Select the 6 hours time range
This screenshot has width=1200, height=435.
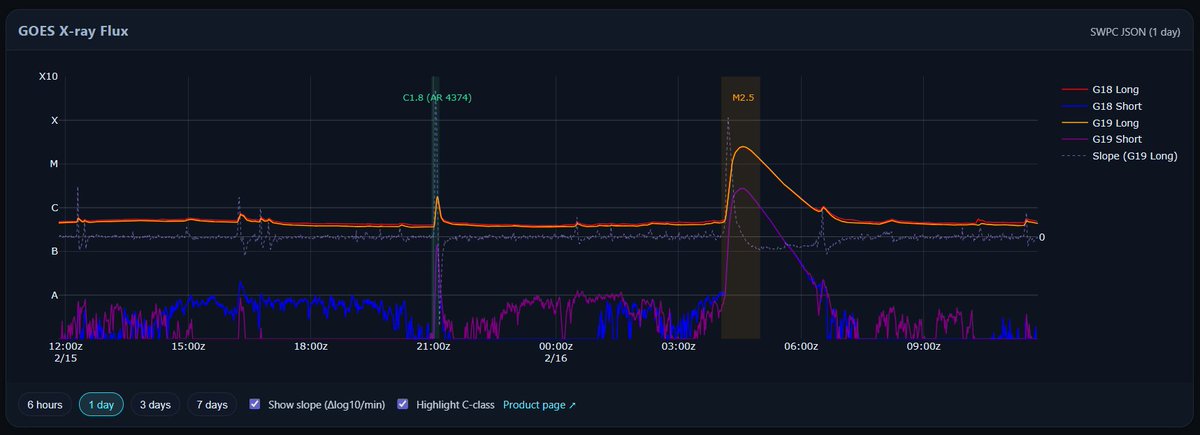[x=44, y=405]
